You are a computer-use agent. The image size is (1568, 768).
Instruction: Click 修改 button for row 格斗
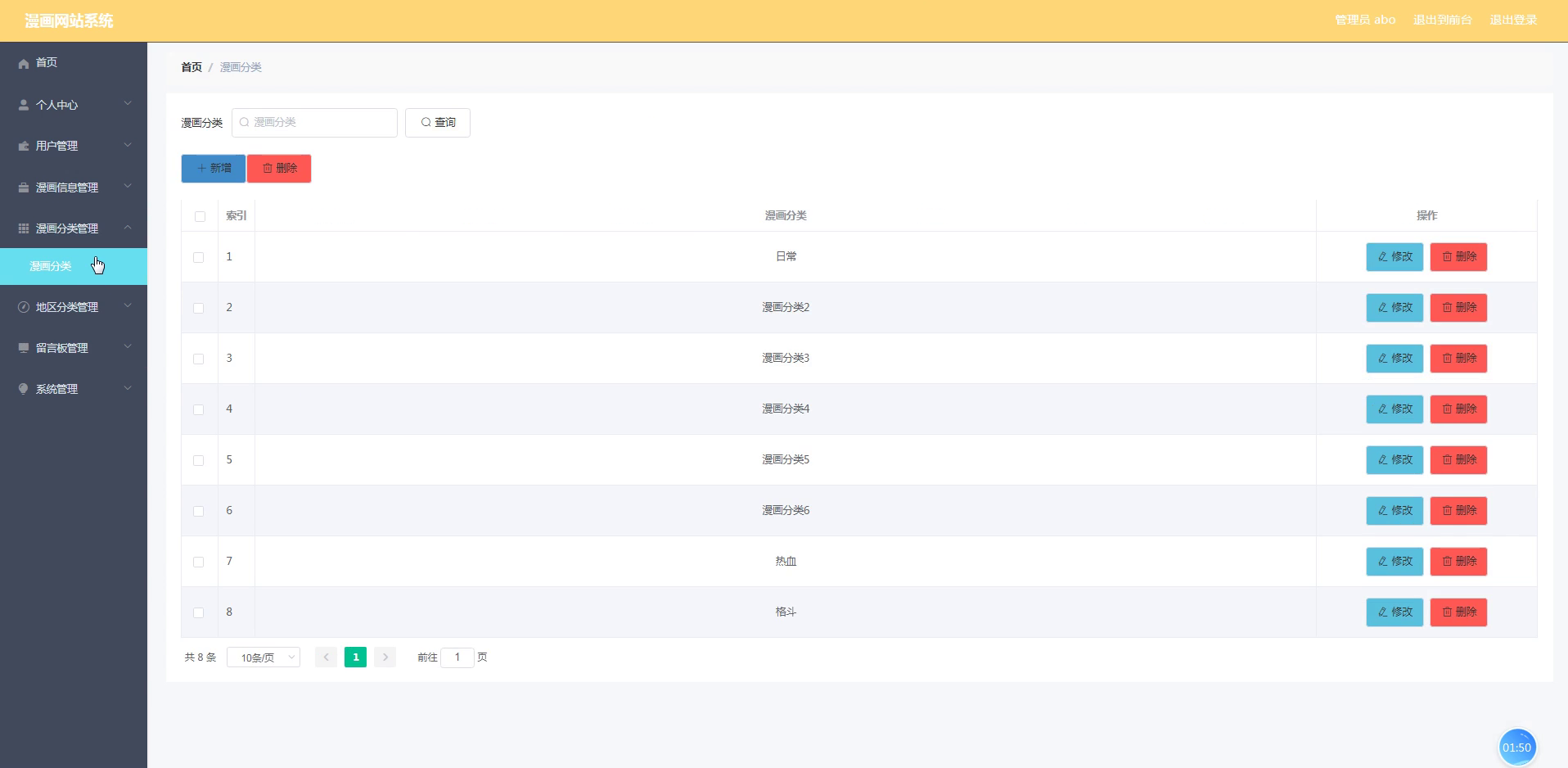[x=1395, y=612]
